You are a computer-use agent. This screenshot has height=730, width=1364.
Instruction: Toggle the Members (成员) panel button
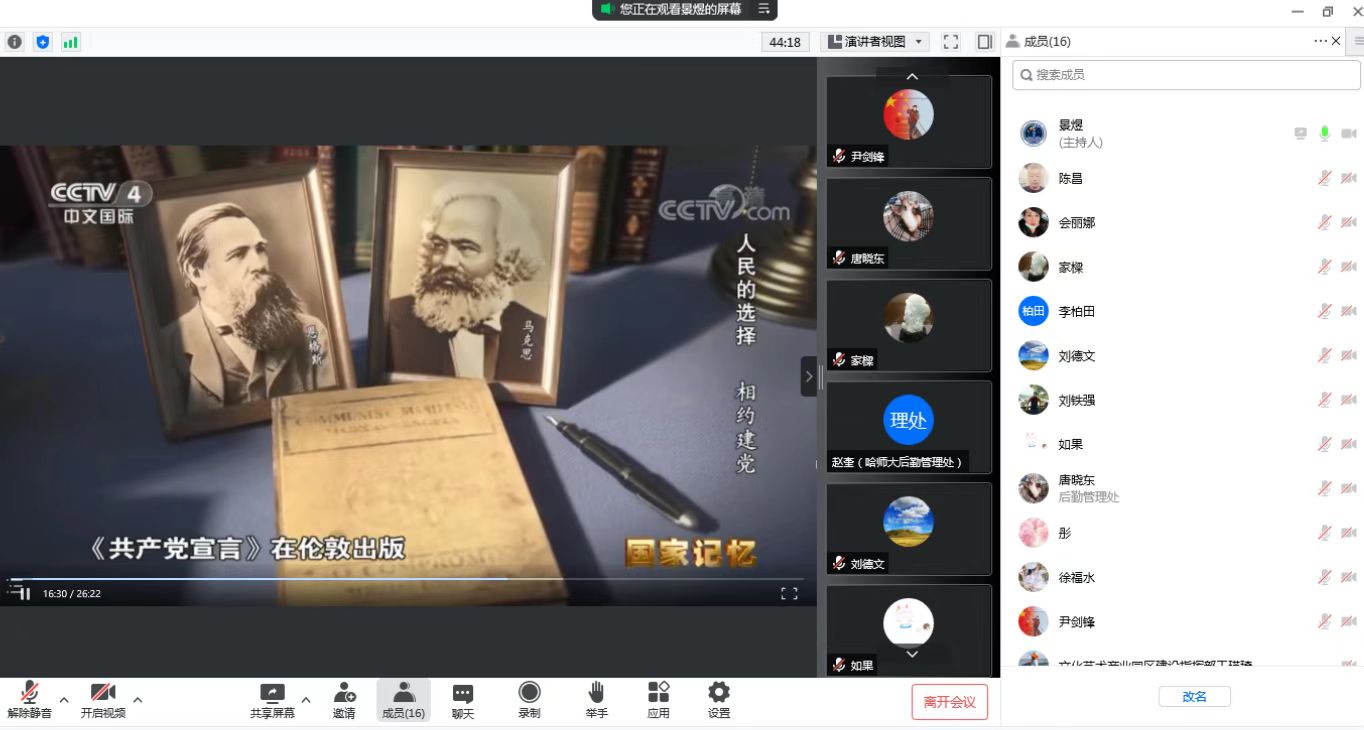pos(403,700)
